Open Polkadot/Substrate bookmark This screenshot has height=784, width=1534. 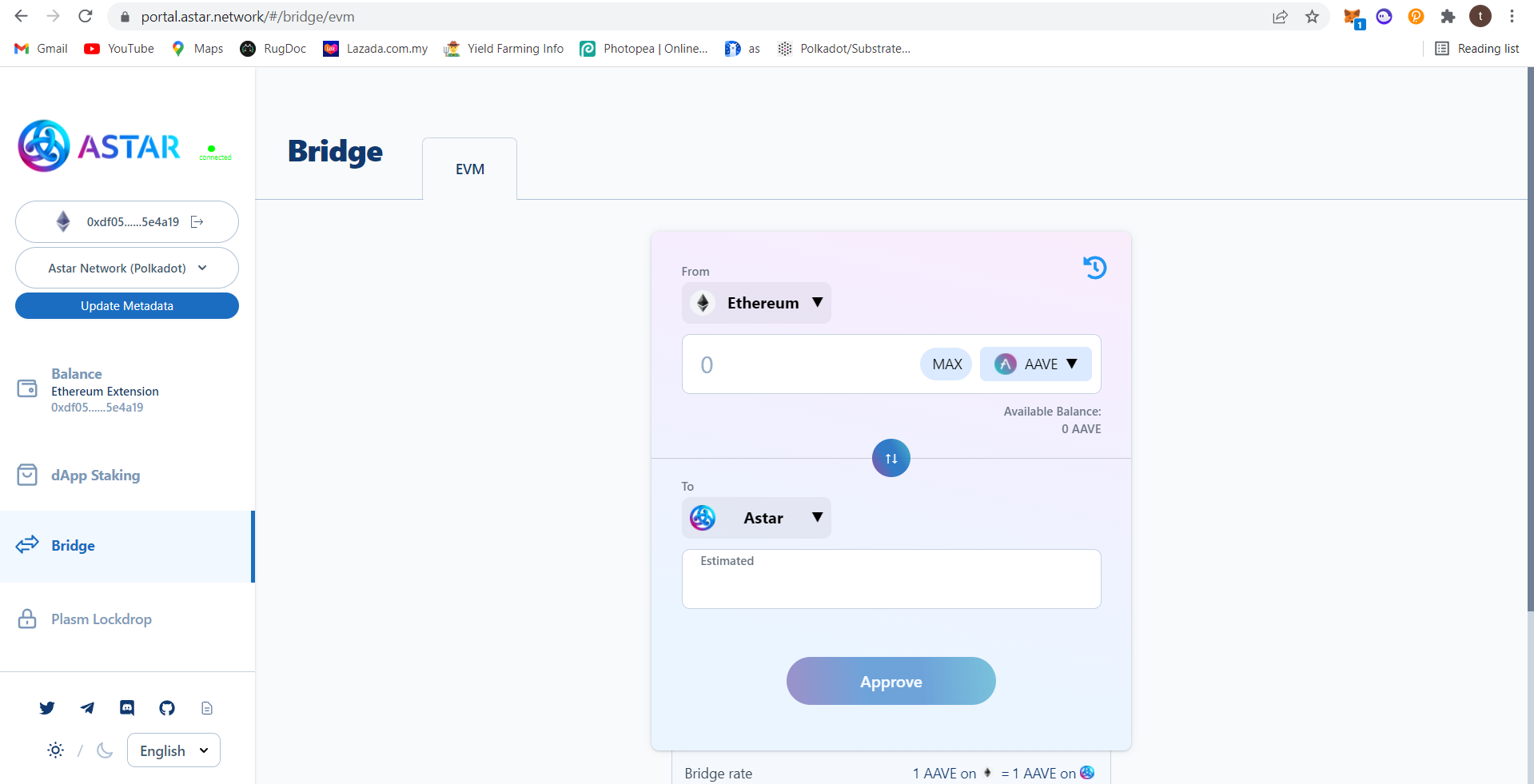[x=844, y=49]
